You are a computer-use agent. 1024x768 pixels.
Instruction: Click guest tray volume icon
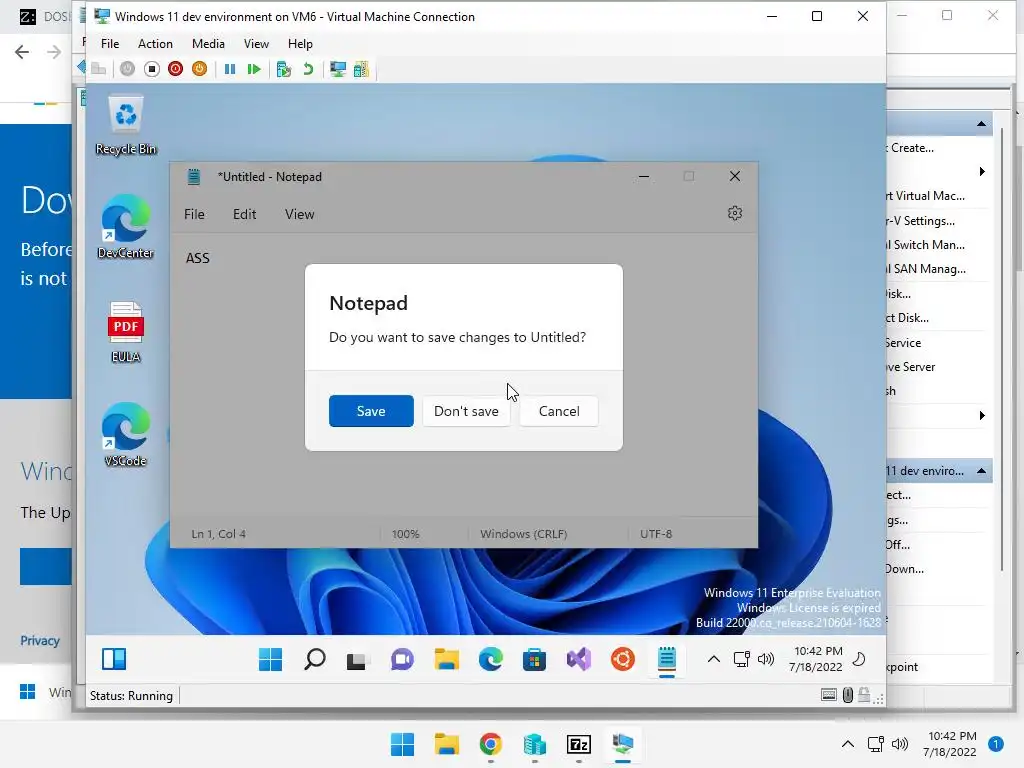(765, 659)
